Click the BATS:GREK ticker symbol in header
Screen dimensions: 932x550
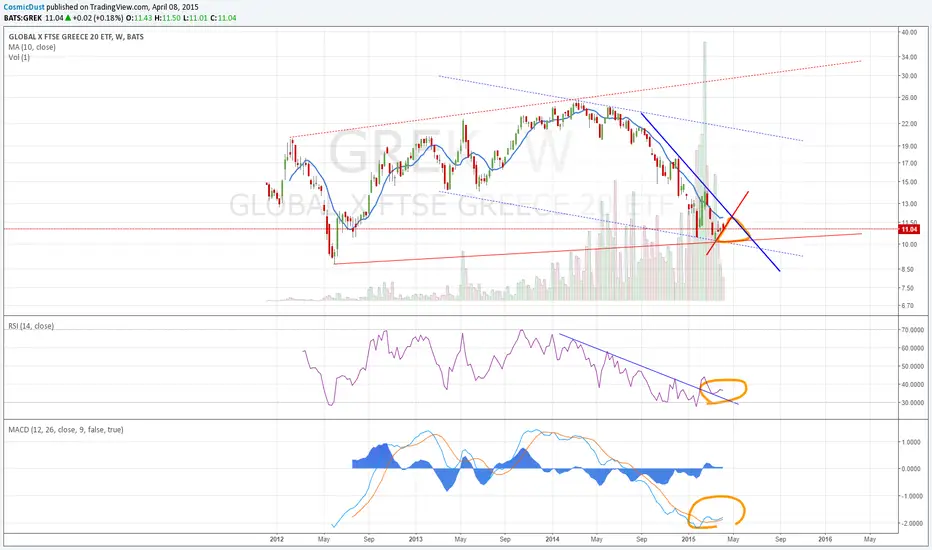point(23,18)
